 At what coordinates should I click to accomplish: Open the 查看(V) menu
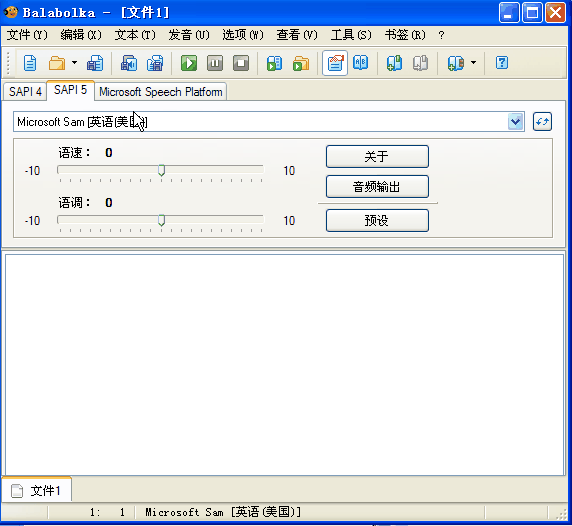(297, 35)
